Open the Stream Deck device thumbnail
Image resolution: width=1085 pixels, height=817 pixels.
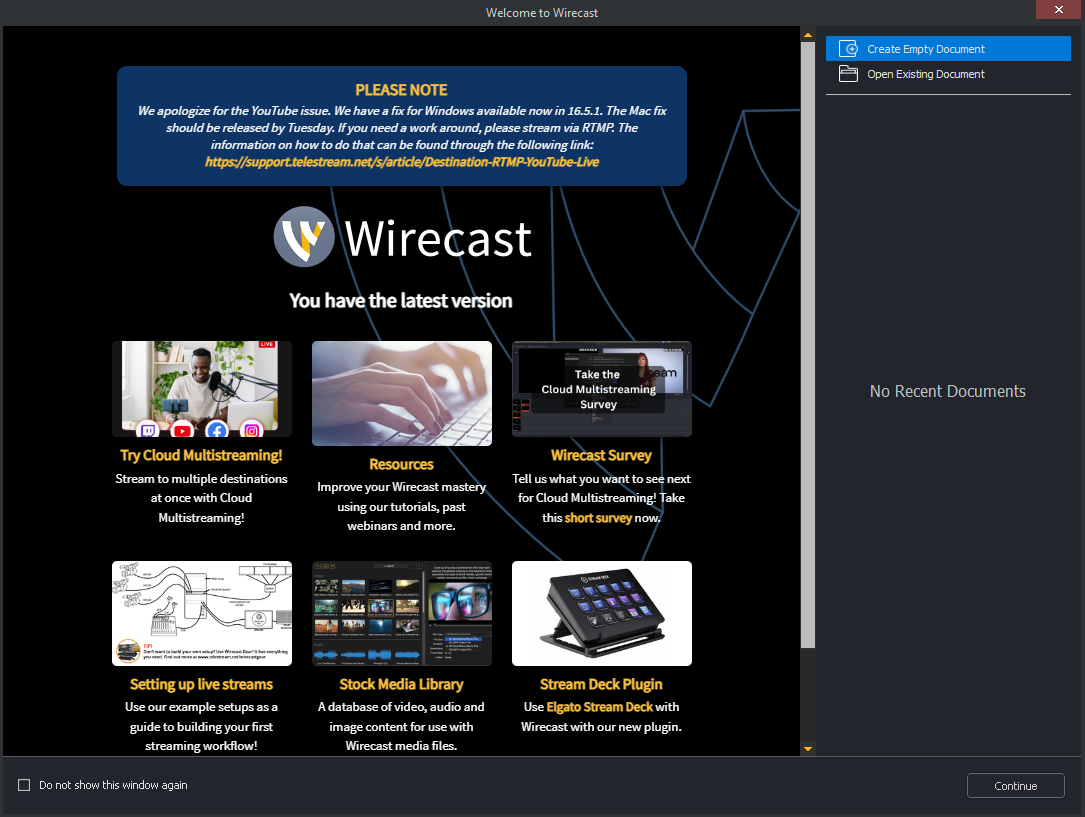(x=602, y=614)
